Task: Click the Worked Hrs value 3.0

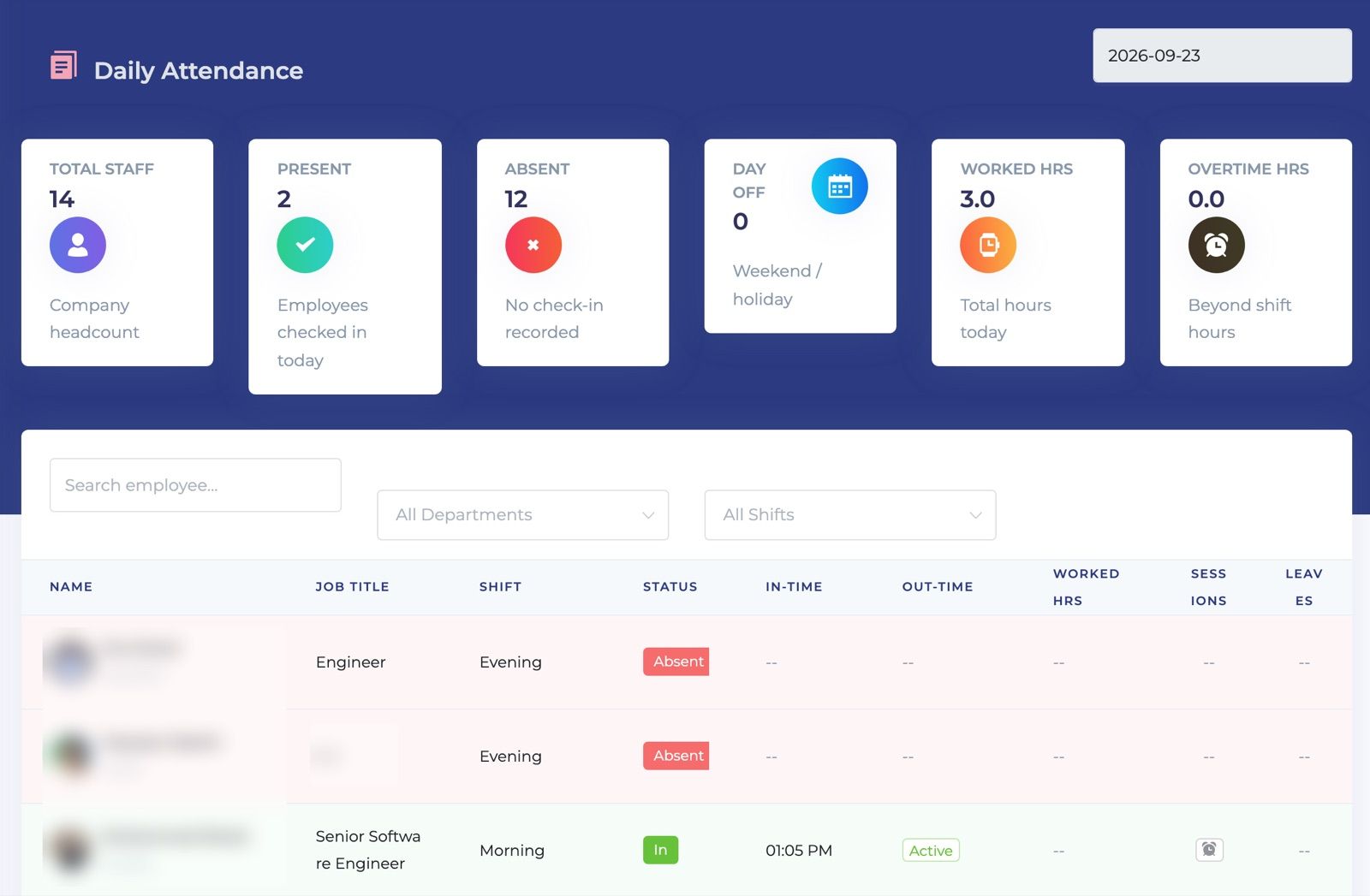Action: (x=978, y=199)
